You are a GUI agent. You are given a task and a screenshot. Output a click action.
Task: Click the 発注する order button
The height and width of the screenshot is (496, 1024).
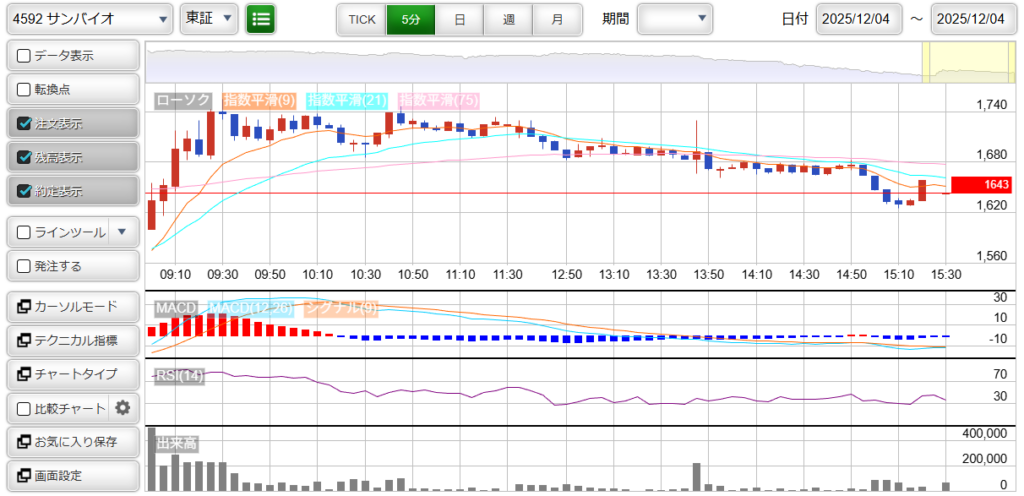tap(72, 266)
